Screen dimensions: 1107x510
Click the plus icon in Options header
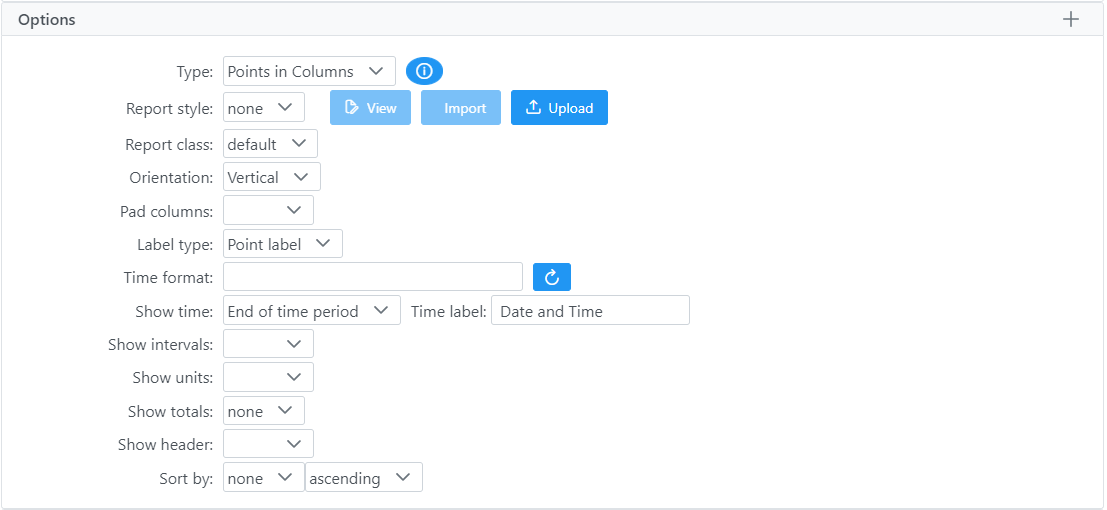click(1071, 19)
